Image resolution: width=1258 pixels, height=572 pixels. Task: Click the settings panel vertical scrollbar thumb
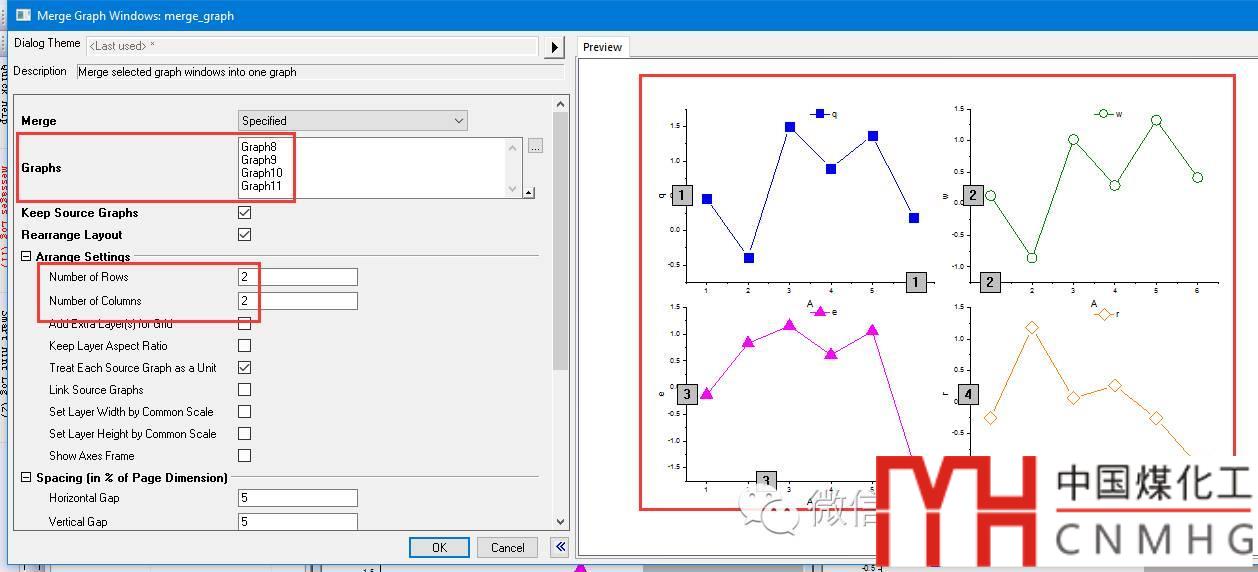[x=559, y=242]
